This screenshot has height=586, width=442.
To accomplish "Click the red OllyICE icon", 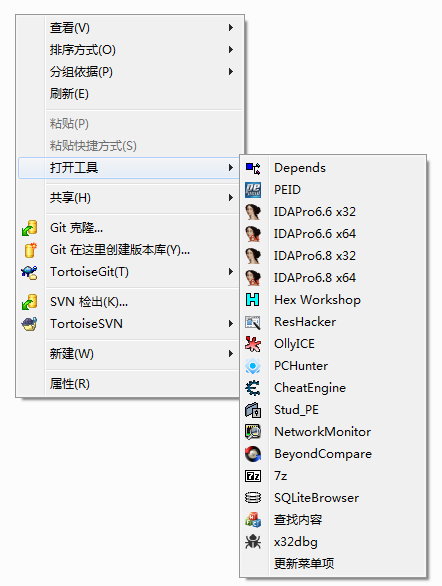I will pyautogui.click(x=253, y=344).
